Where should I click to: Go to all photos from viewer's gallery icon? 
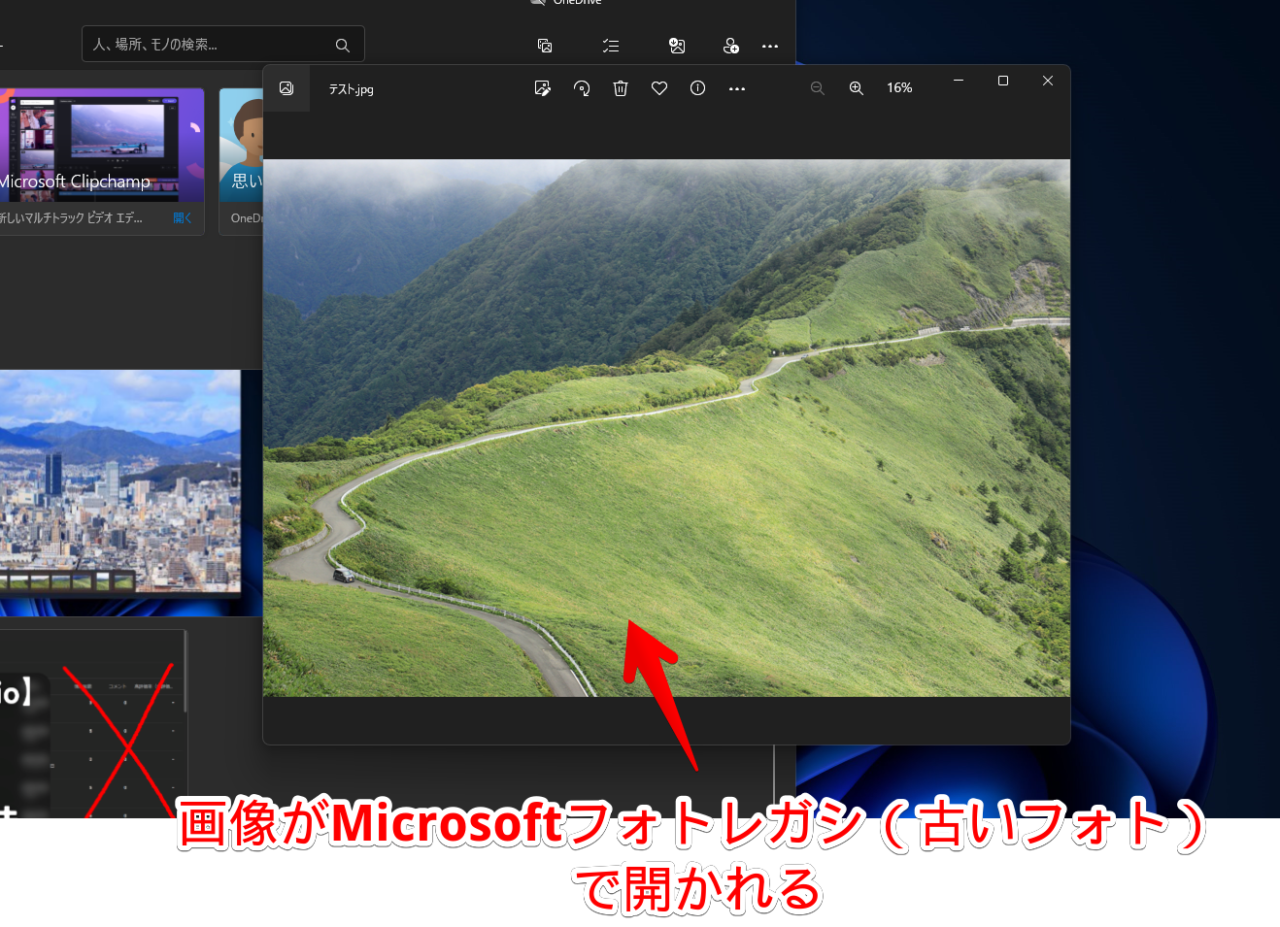pyautogui.click(x=287, y=88)
